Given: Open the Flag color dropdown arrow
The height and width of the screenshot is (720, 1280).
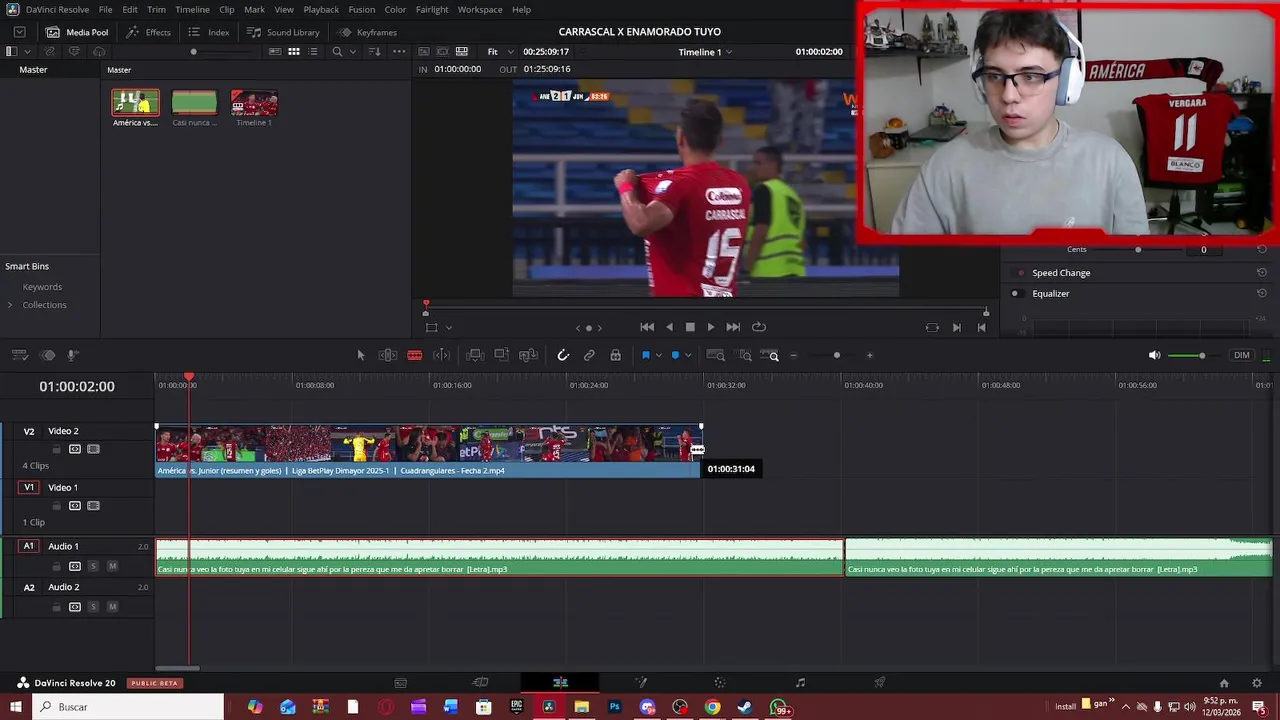Looking at the screenshot, I should (x=658, y=355).
